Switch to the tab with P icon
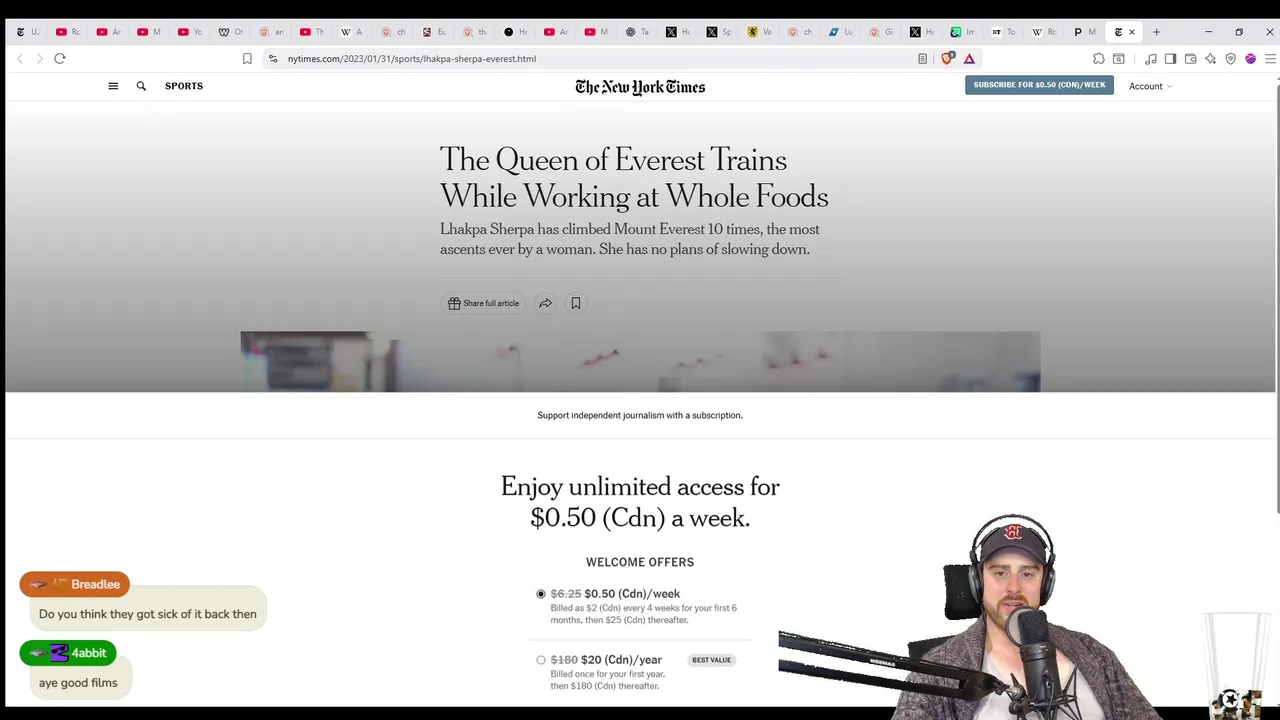1280x720 pixels. (x=1084, y=32)
